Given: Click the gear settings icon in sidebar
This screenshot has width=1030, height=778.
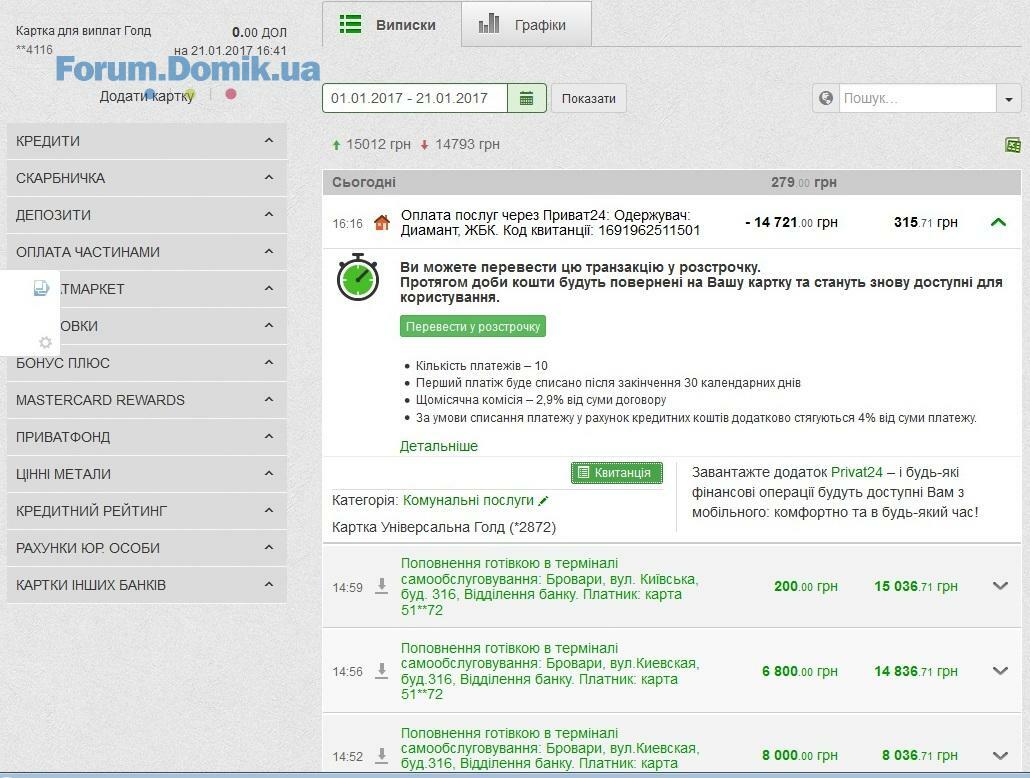Looking at the screenshot, I should tap(44, 342).
